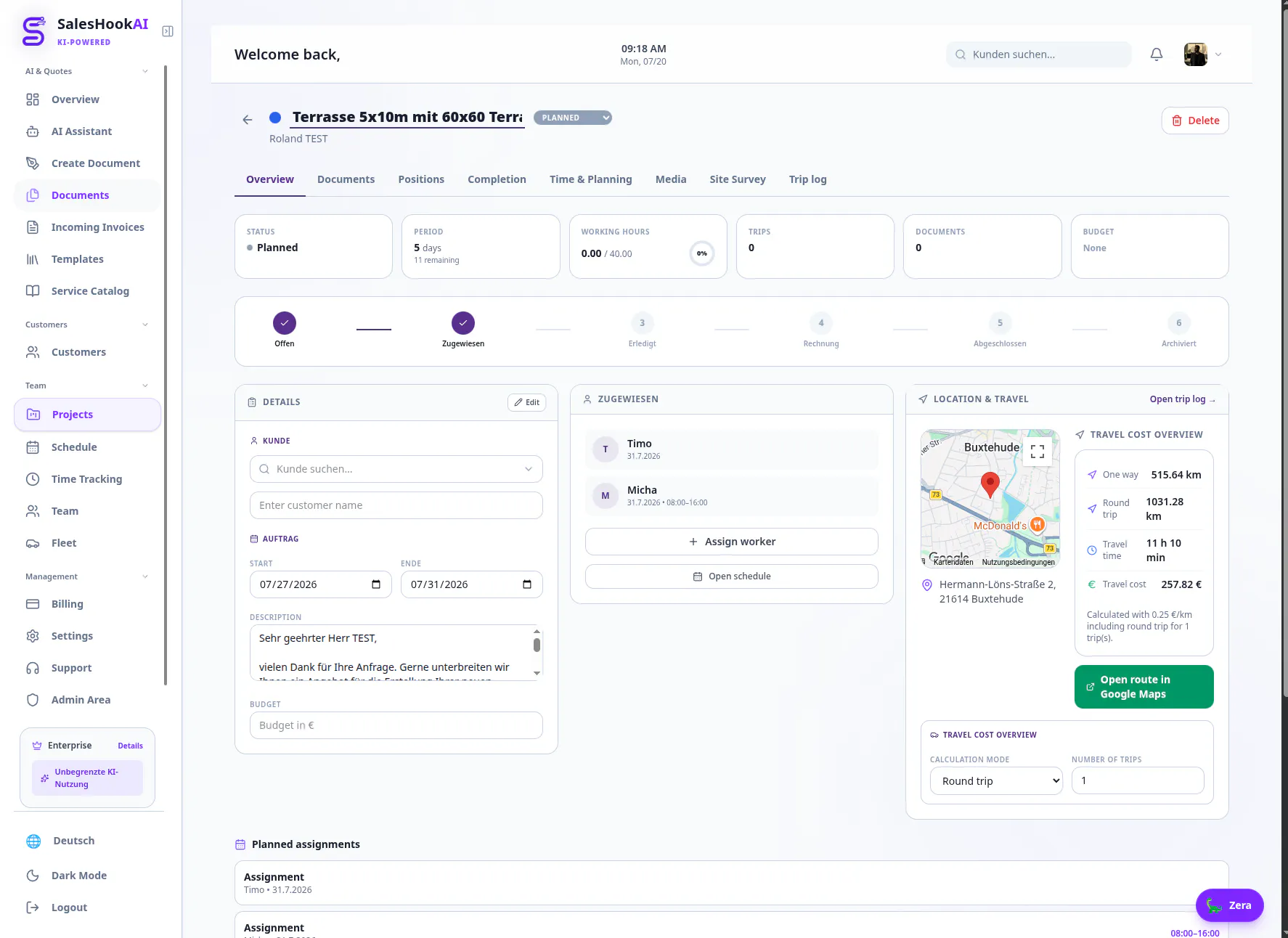Click the Templates library icon
The height and width of the screenshot is (938, 1288).
coord(33,259)
